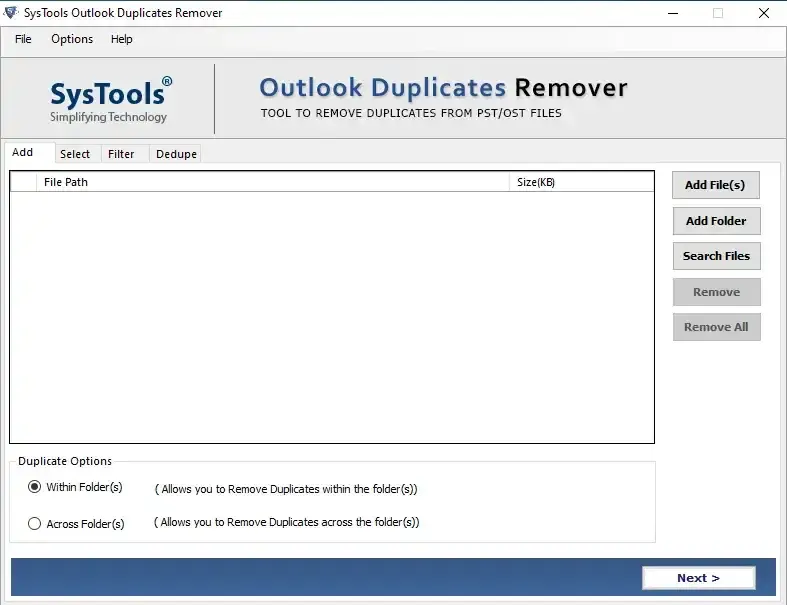The image size is (787, 605).
Task: Maximize the application window
Action: pos(717,13)
